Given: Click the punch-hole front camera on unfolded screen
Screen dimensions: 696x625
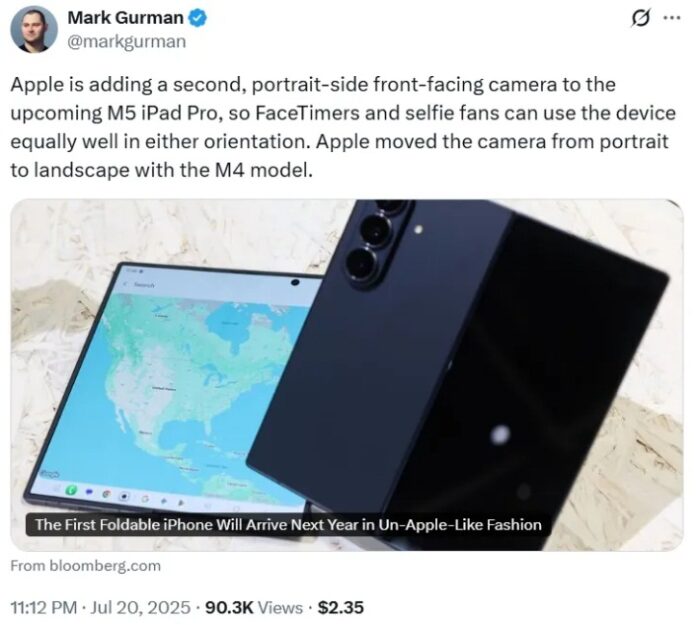Looking at the screenshot, I should (x=295, y=282).
